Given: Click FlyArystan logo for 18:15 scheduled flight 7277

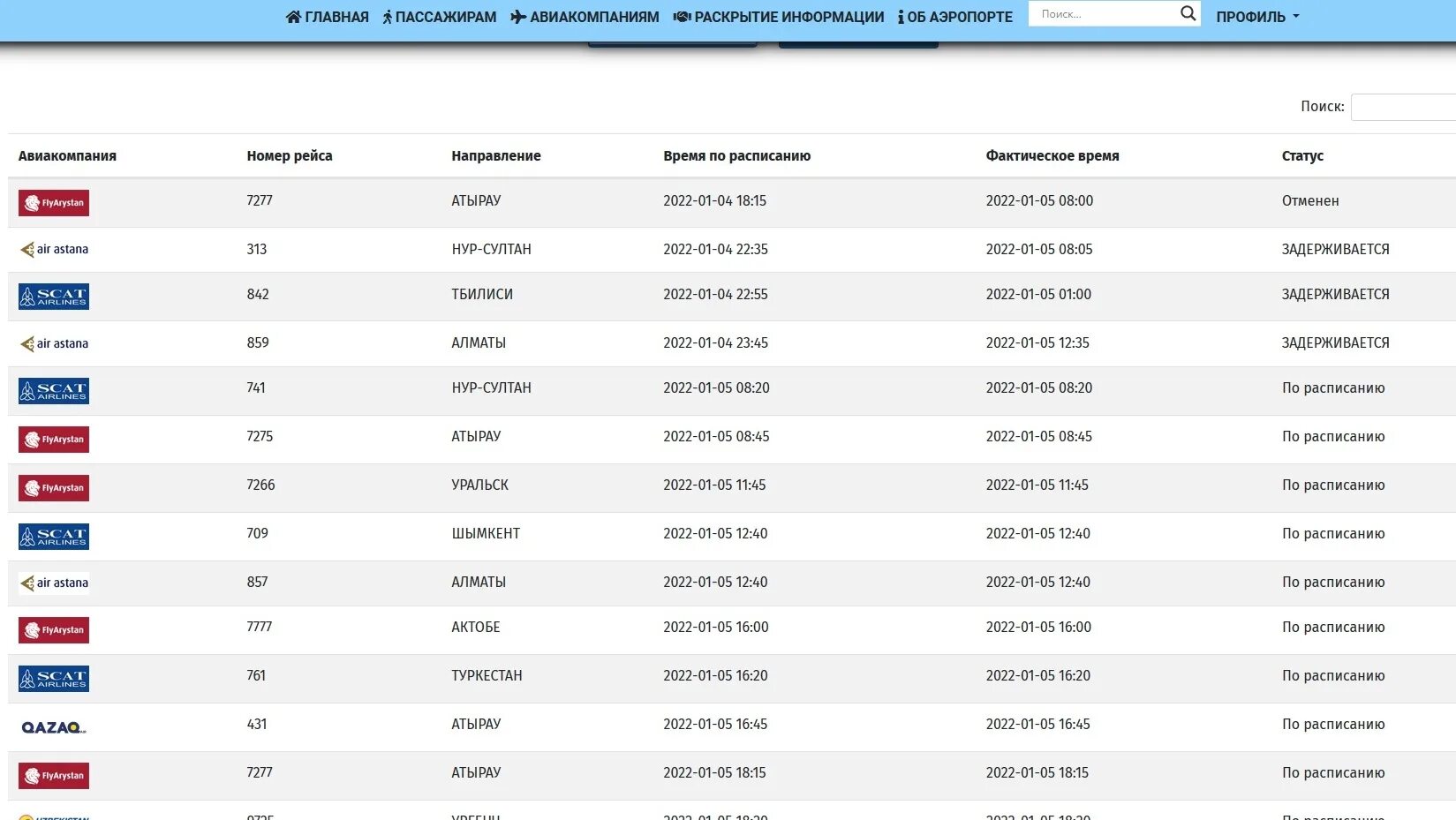Looking at the screenshot, I should point(54,776).
